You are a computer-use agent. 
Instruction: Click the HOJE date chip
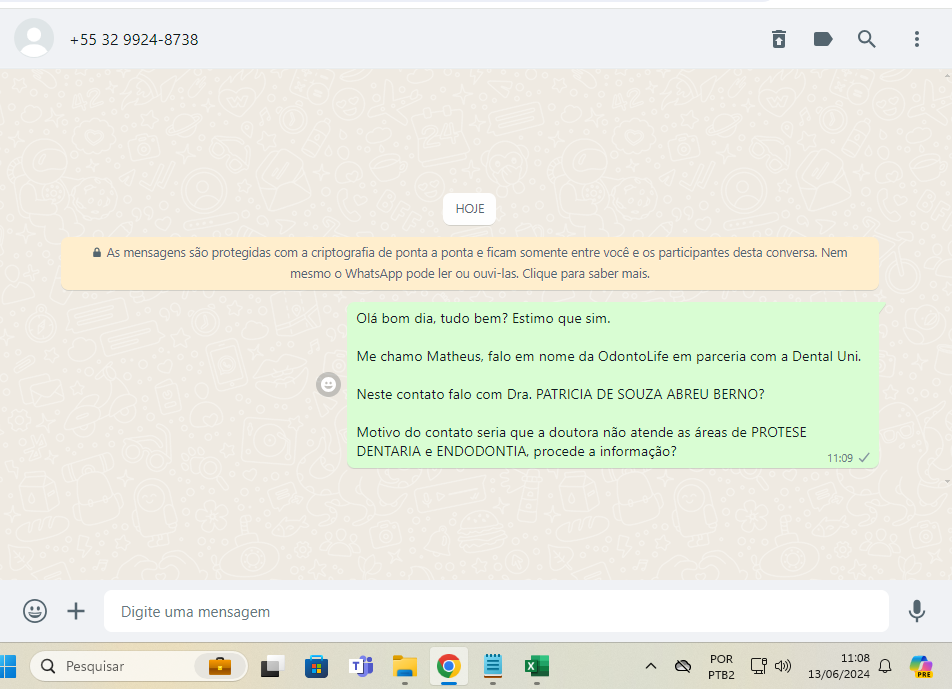[469, 209]
